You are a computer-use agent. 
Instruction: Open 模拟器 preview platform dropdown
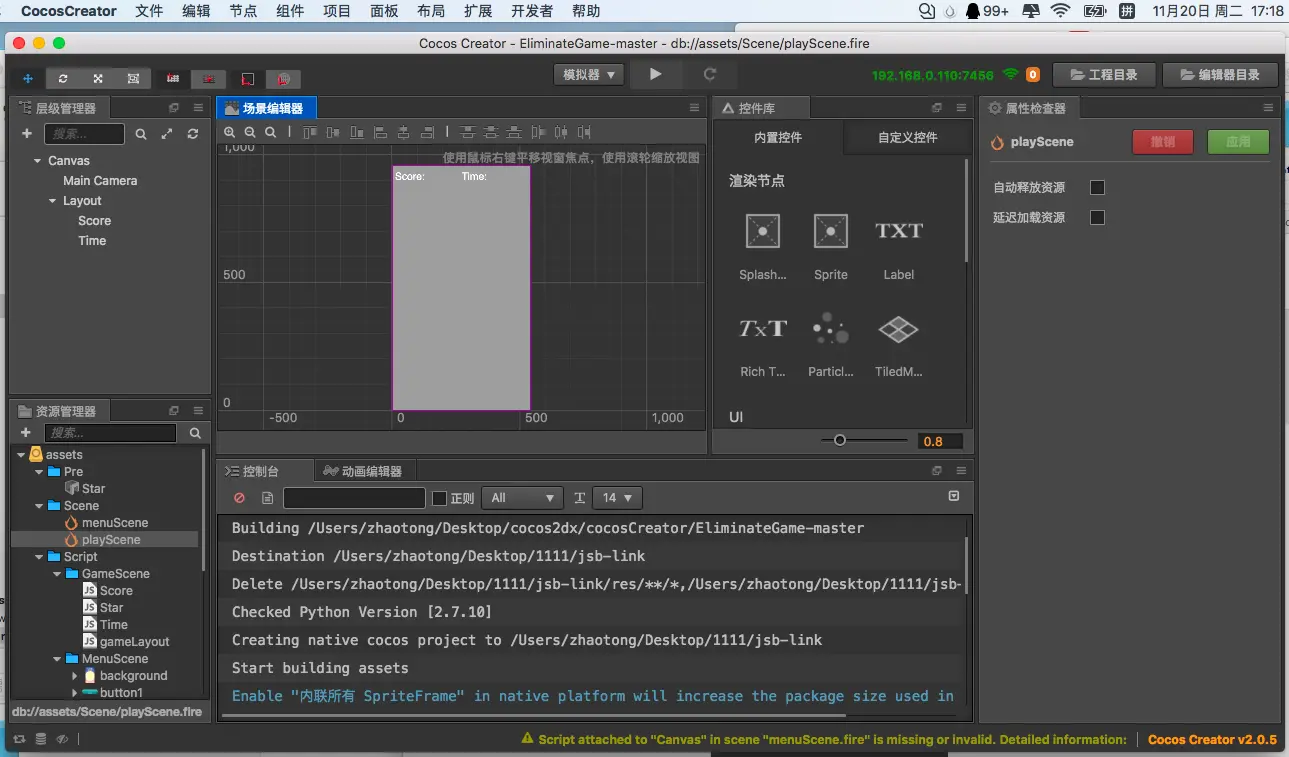tap(589, 74)
